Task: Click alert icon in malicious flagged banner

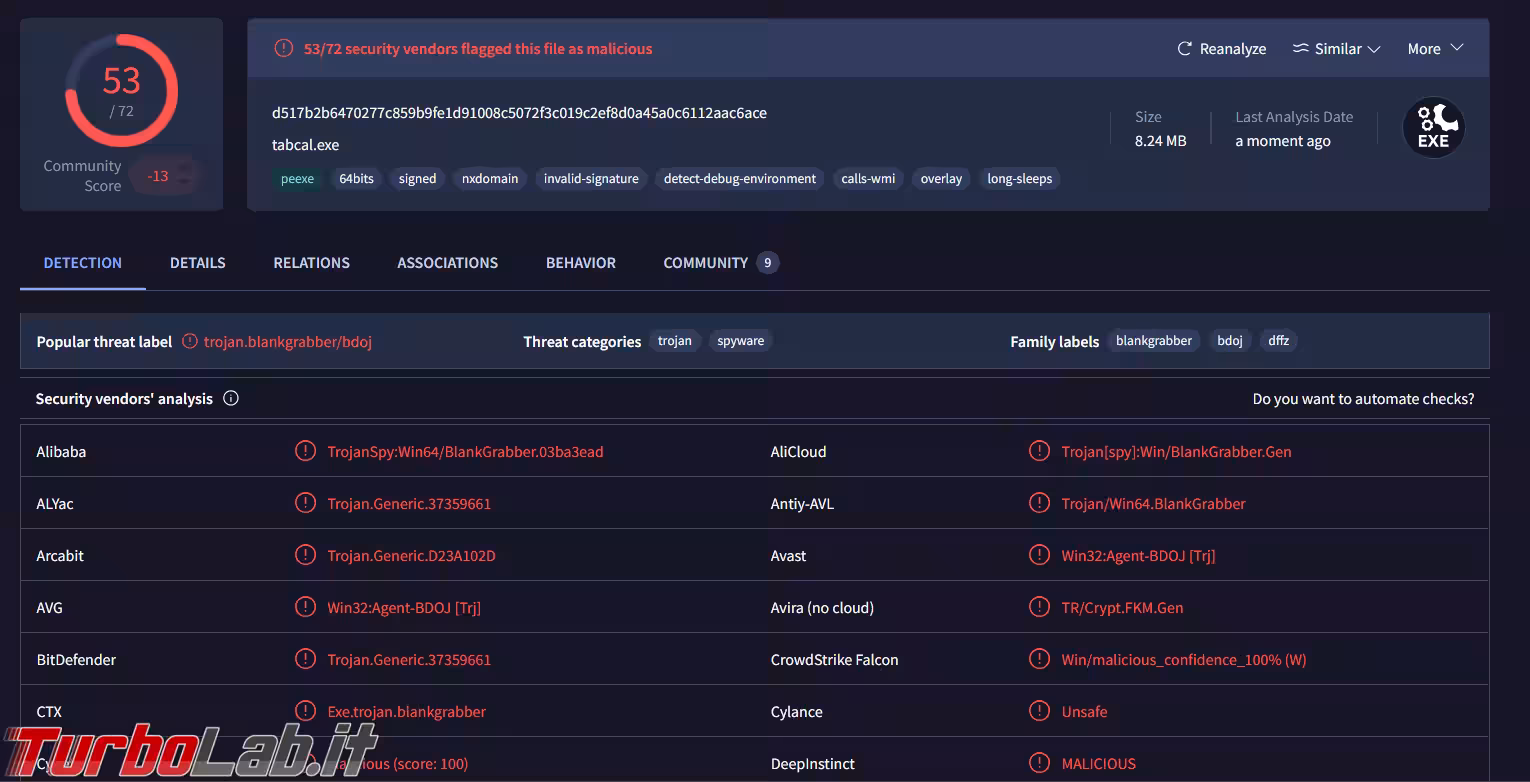Action: click(x=284, y=49)
